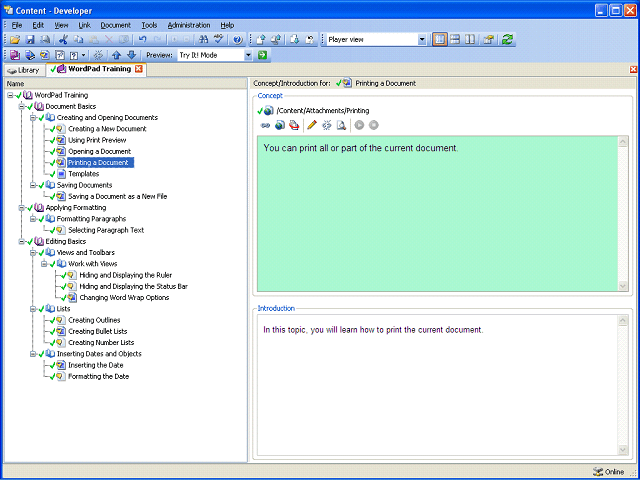Select Creating Bullet Lists topic
The image size is (640, 480).
tap(98, 331)
